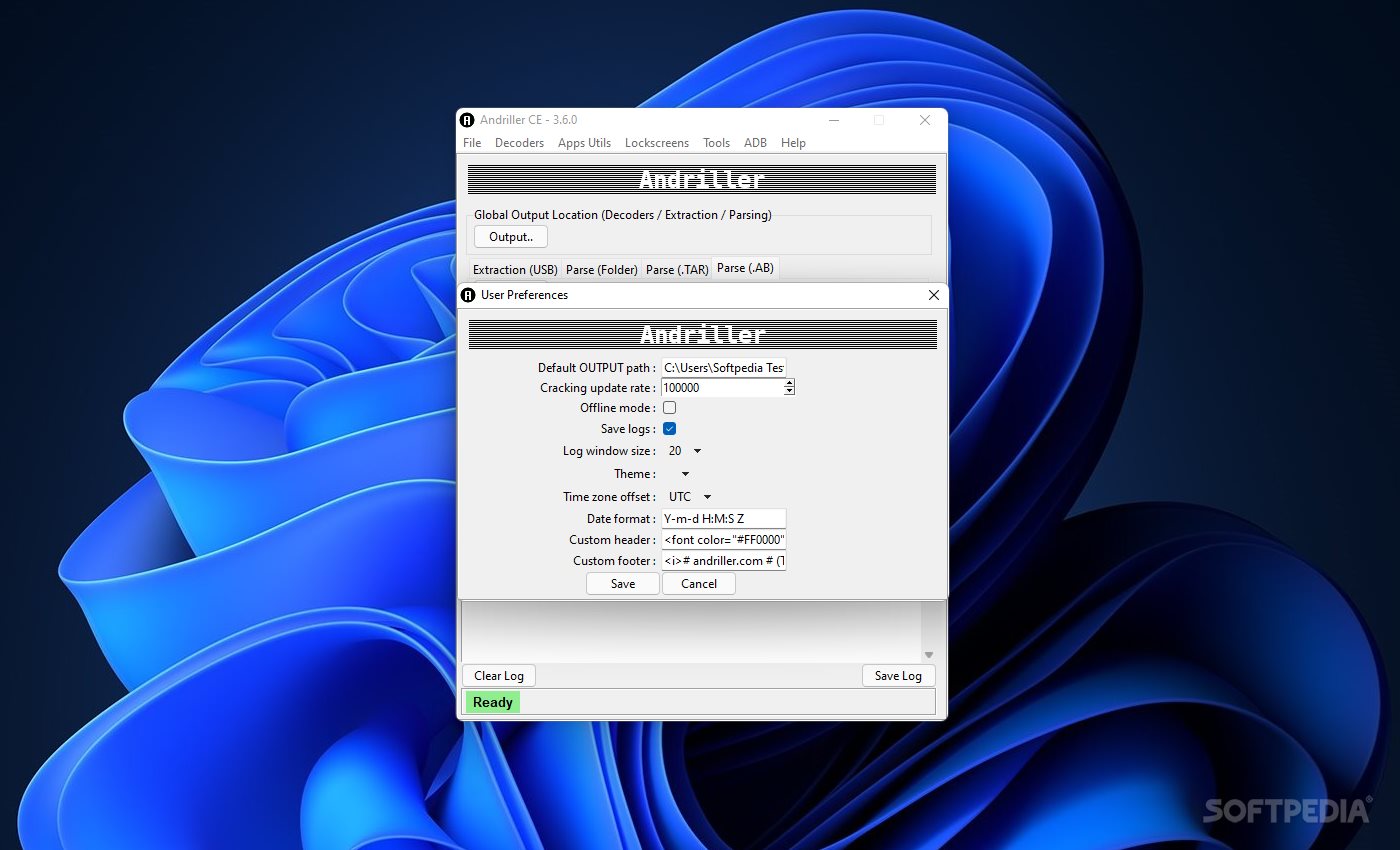
Task: Open the ADB menu
Action: tap(755, 143)
